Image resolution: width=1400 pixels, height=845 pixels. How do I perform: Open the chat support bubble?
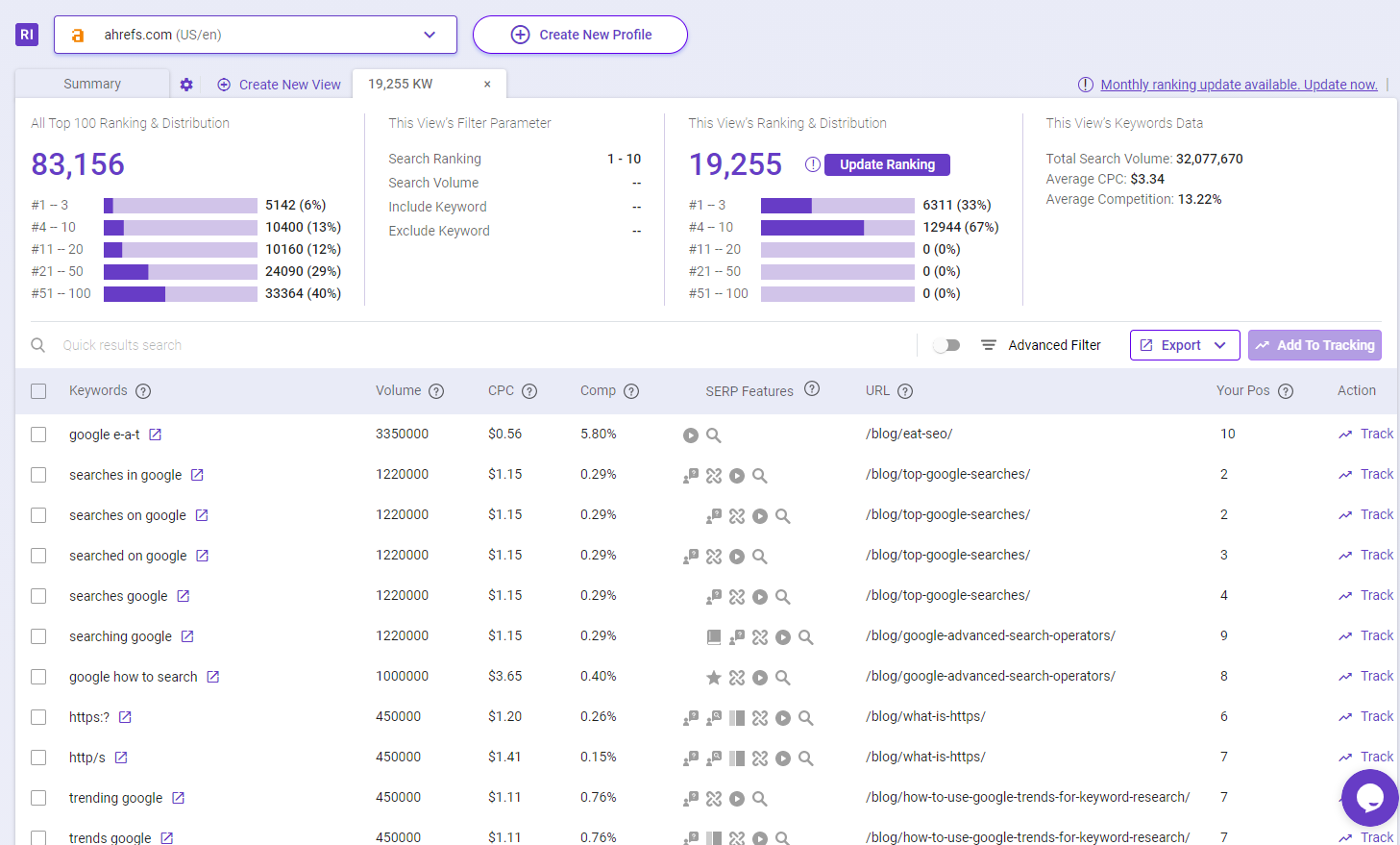point(1369,797)
